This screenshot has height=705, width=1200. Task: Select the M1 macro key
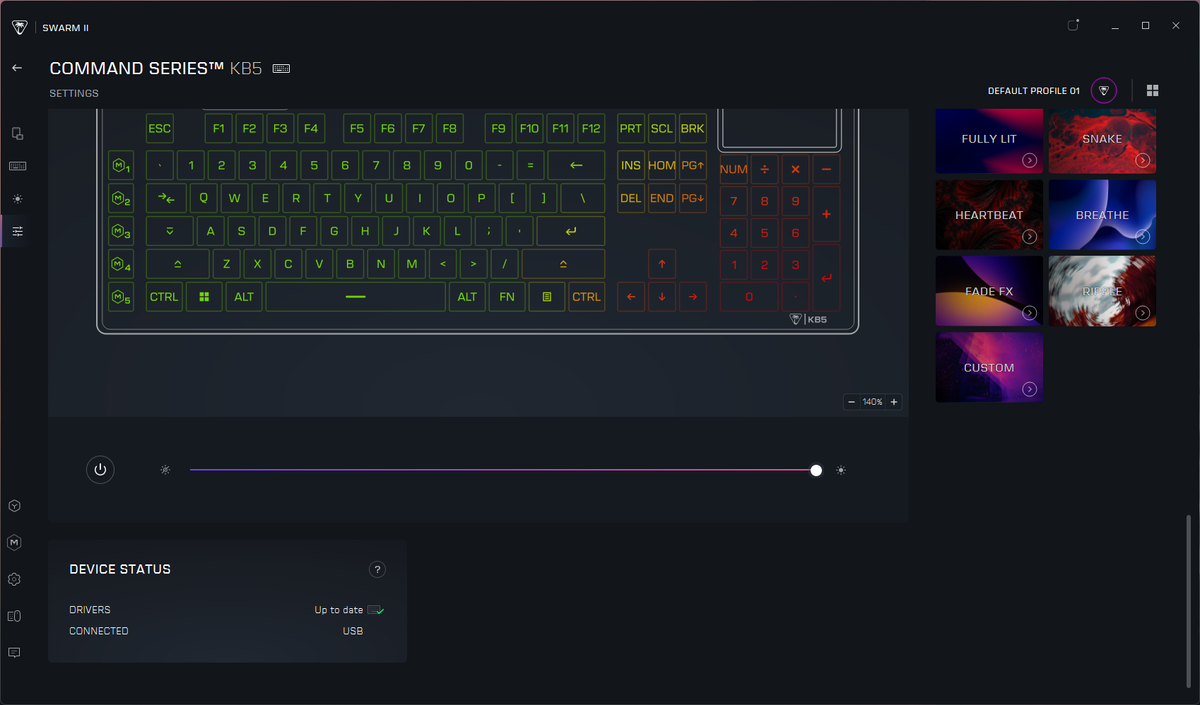(x=121, y=165)
